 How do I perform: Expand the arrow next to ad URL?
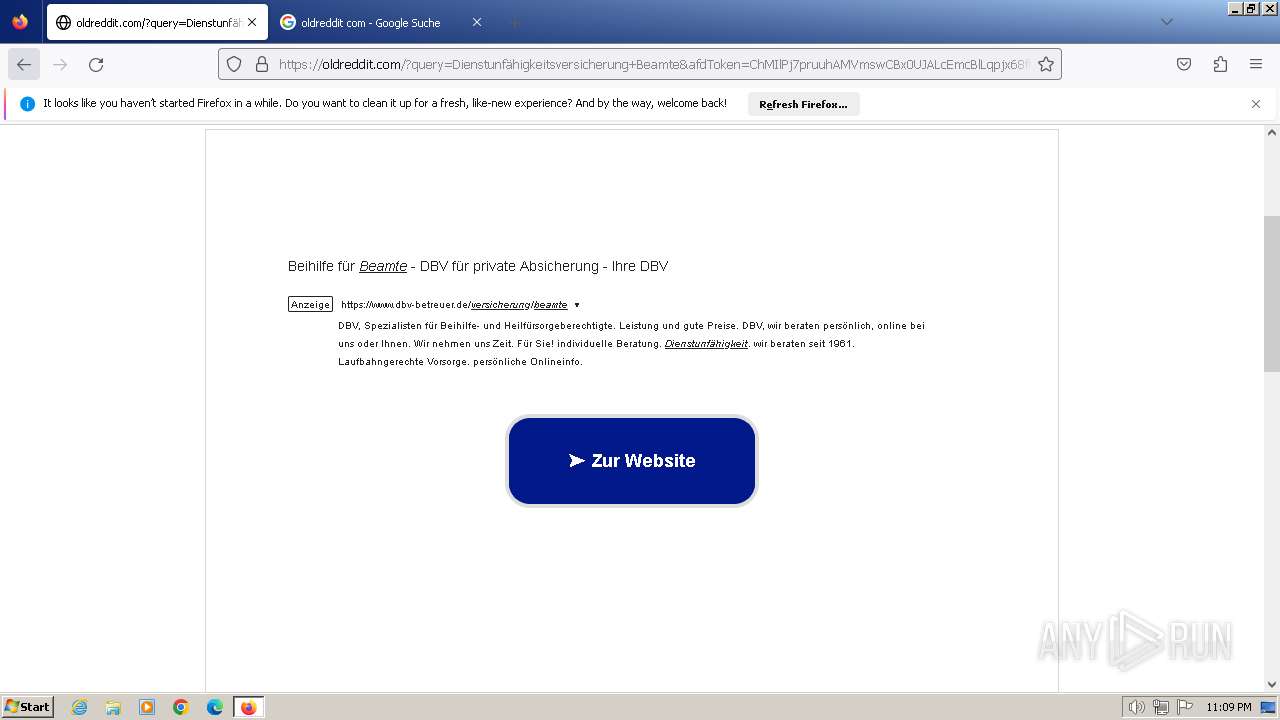(577, 305)
